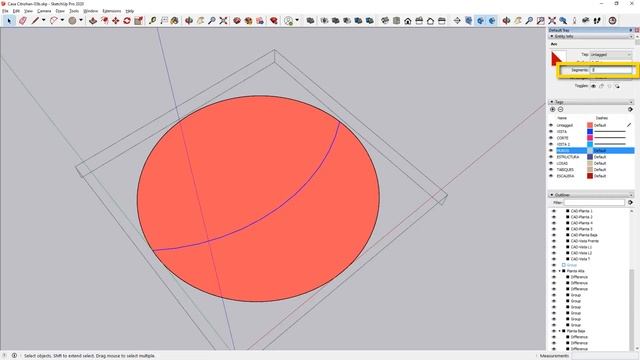Click ESCALERA tag dark red swatch
The height and width of the screenshot is (360, 640).
590,176
